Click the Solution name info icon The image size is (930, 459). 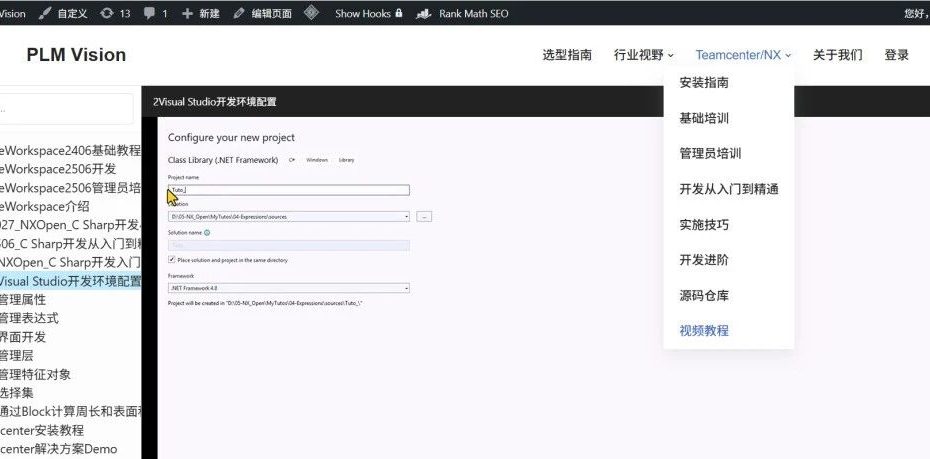[x=207, y=232]
